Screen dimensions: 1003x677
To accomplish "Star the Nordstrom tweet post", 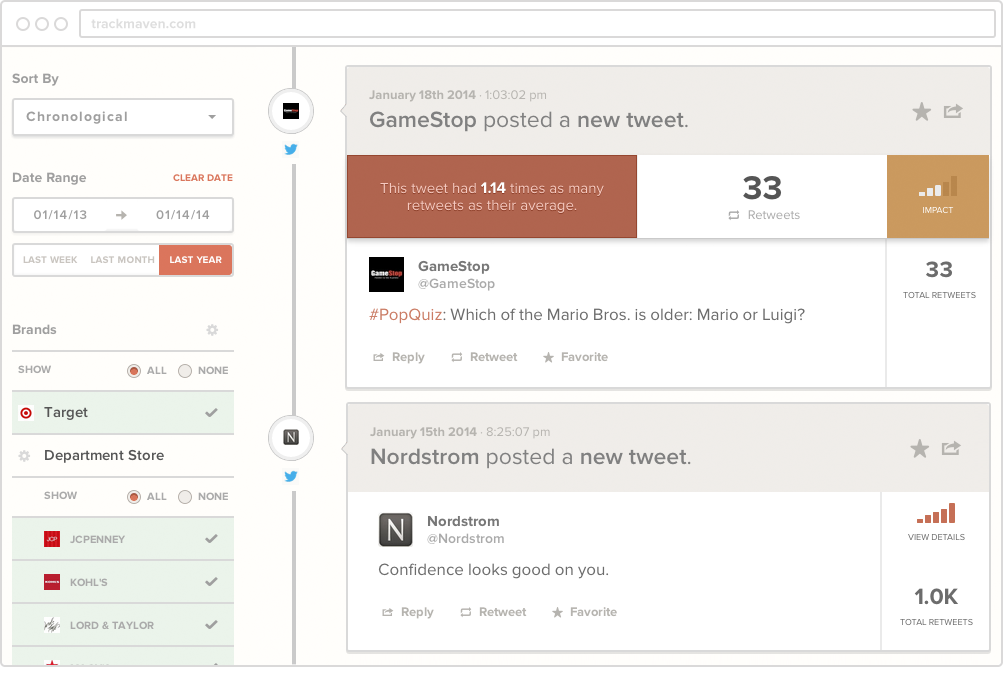I will pos(920,449).
